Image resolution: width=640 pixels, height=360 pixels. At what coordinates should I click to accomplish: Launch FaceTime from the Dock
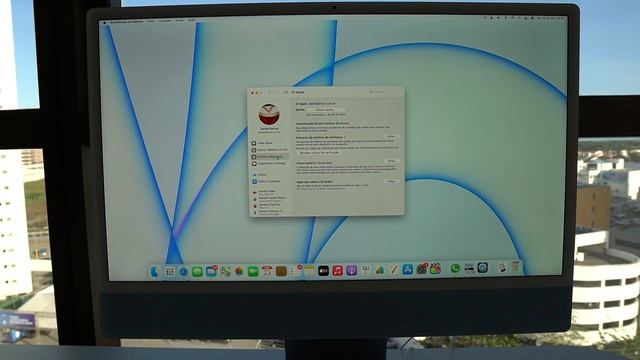[253, 271]
